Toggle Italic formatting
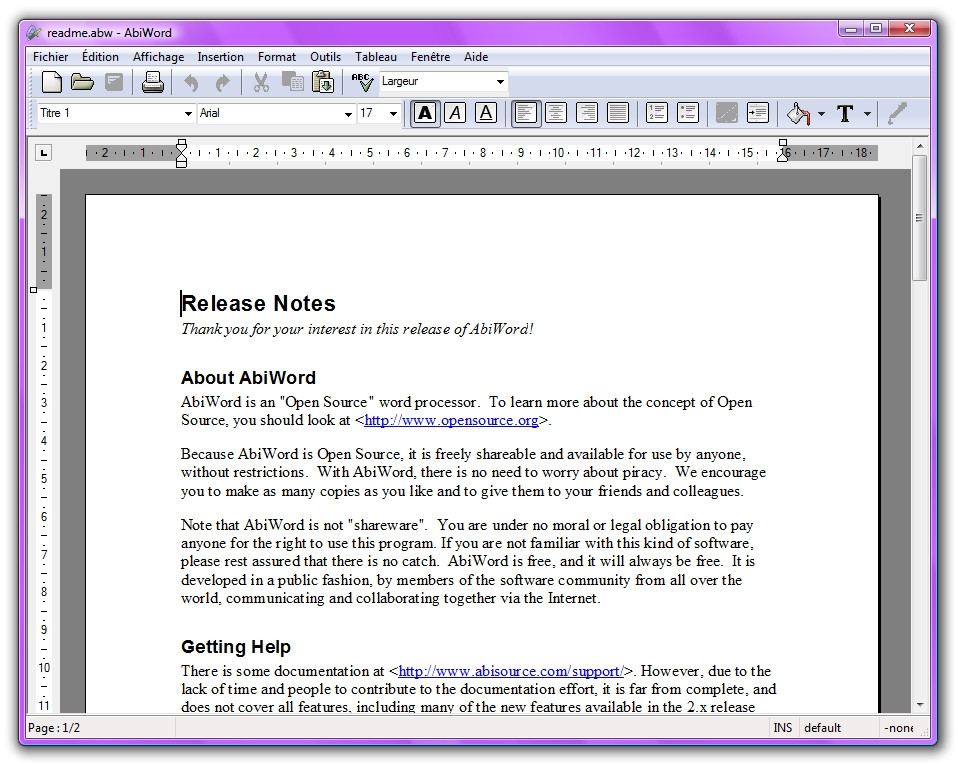This screenshot has width=958, height=764. (x=455, y=113)
